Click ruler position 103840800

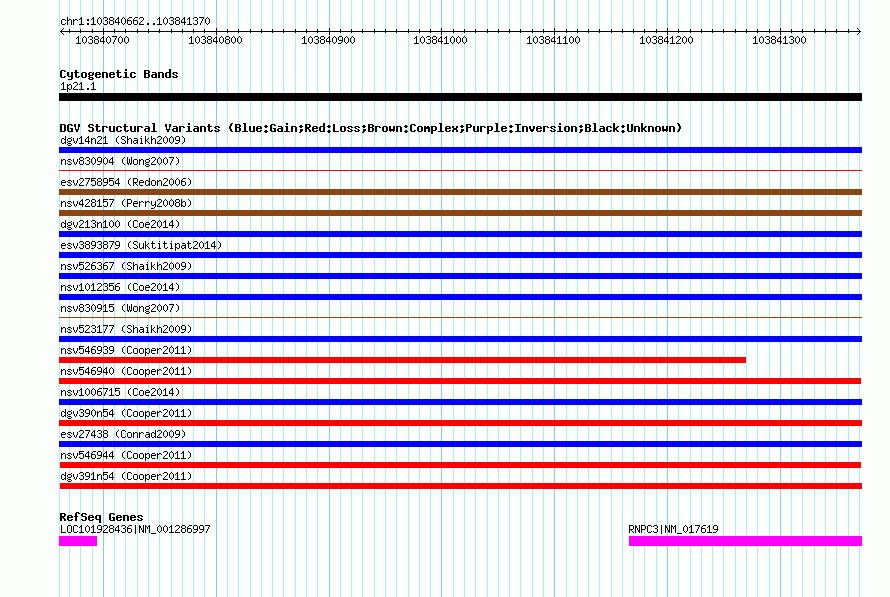tap(216, 40)
